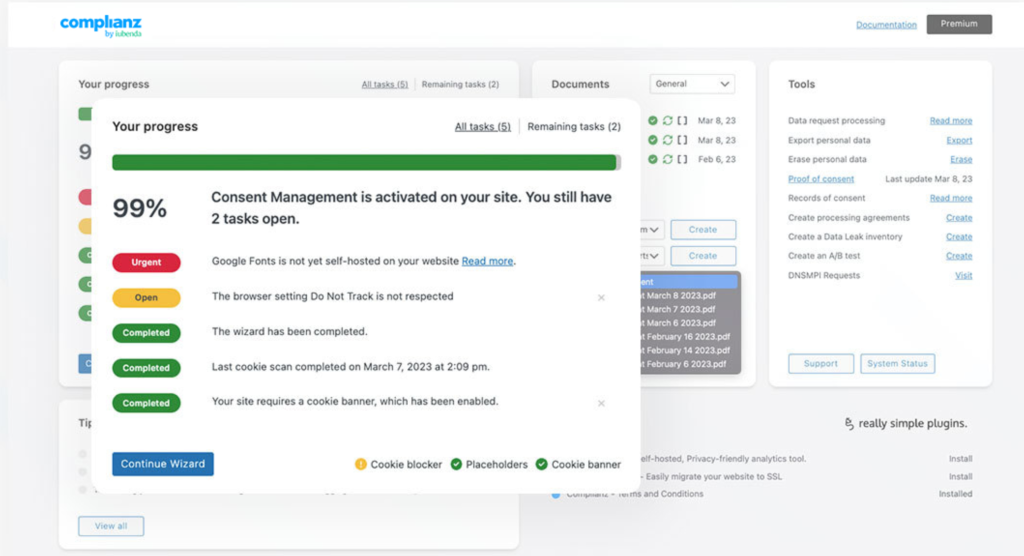This screenshot has height=556, width=1024.
Task: Switch to All tasks (5) tab
Action: 482,127
